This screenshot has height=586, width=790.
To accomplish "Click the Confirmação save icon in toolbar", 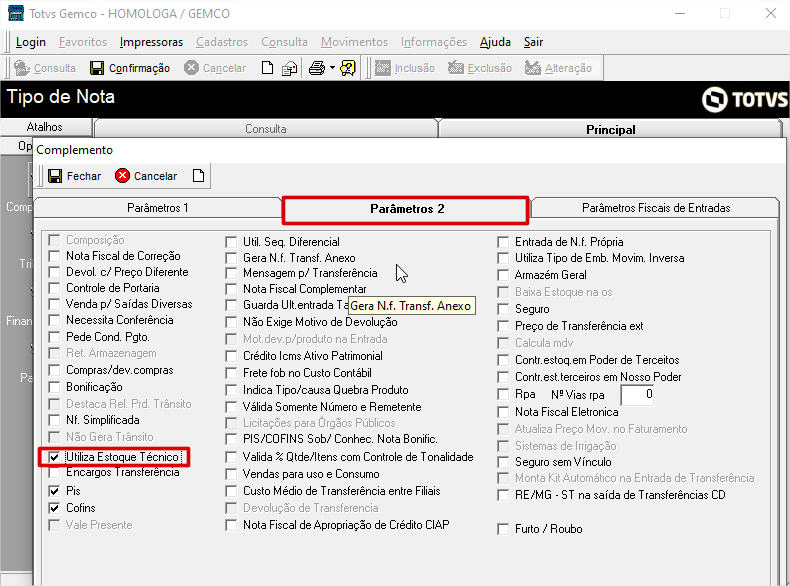I will click(97, 68).
